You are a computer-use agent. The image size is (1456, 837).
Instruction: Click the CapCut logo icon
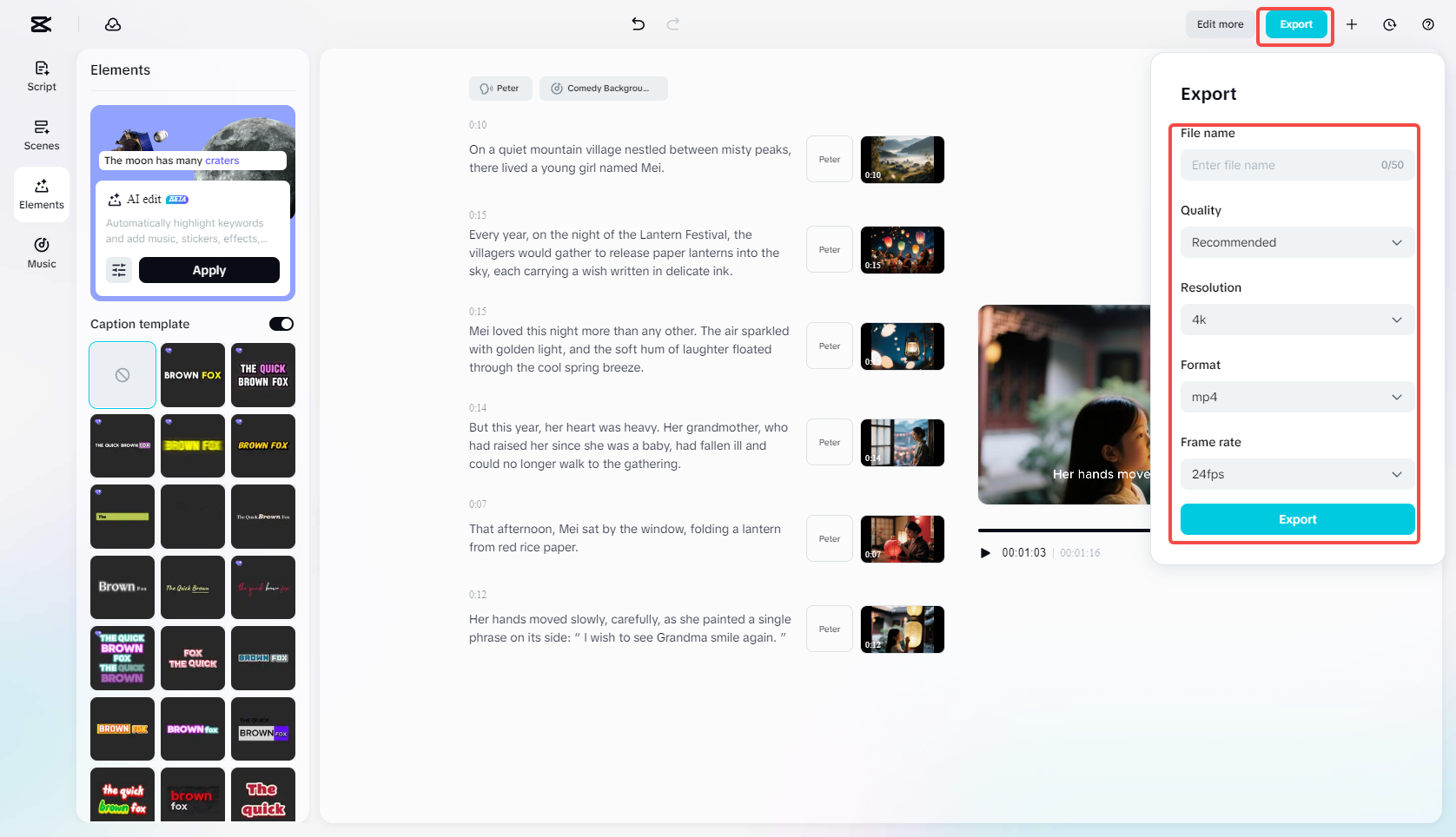(40, 24)
